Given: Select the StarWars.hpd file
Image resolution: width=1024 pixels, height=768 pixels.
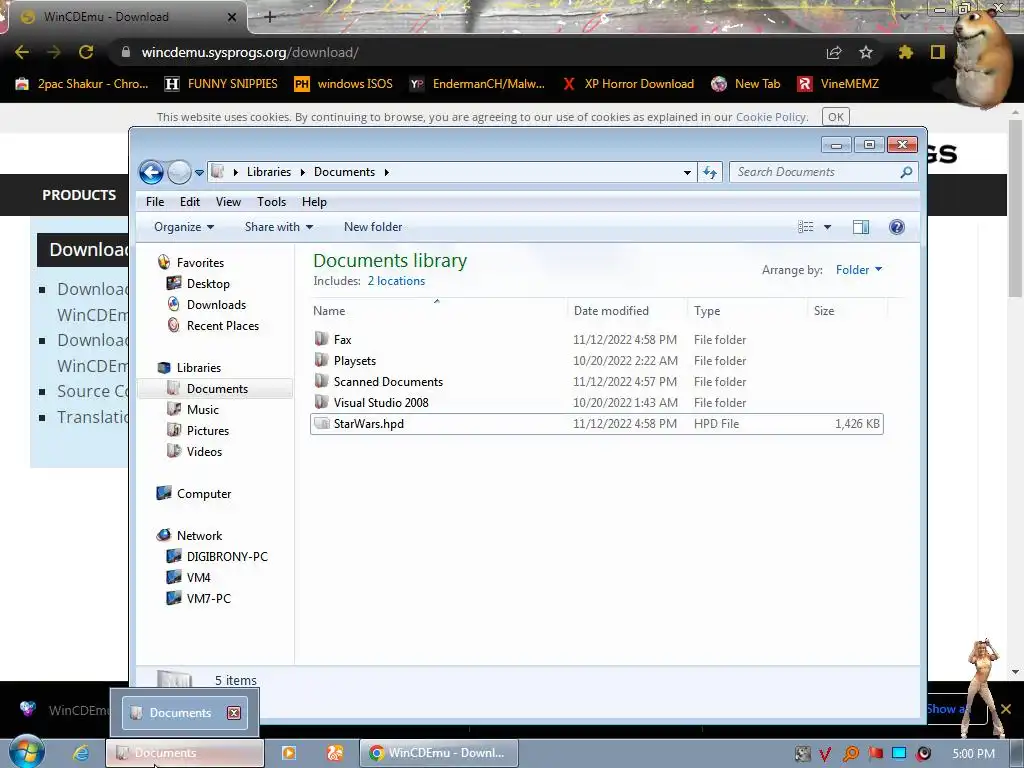Looking at the screenshot, I should click(x=596, y=424).
